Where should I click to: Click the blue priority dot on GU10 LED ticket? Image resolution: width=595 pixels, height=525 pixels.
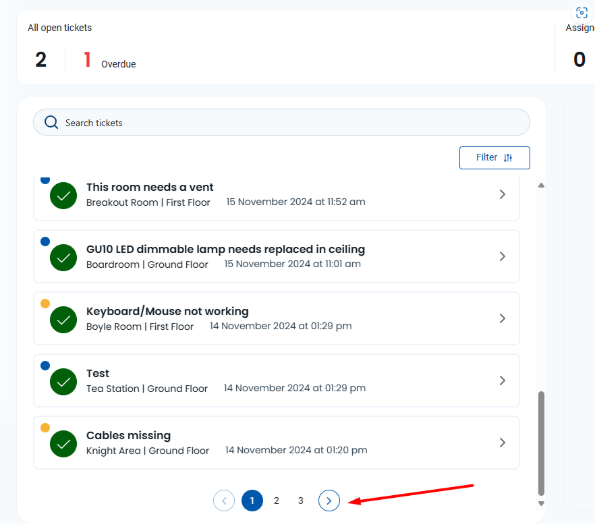45,241
